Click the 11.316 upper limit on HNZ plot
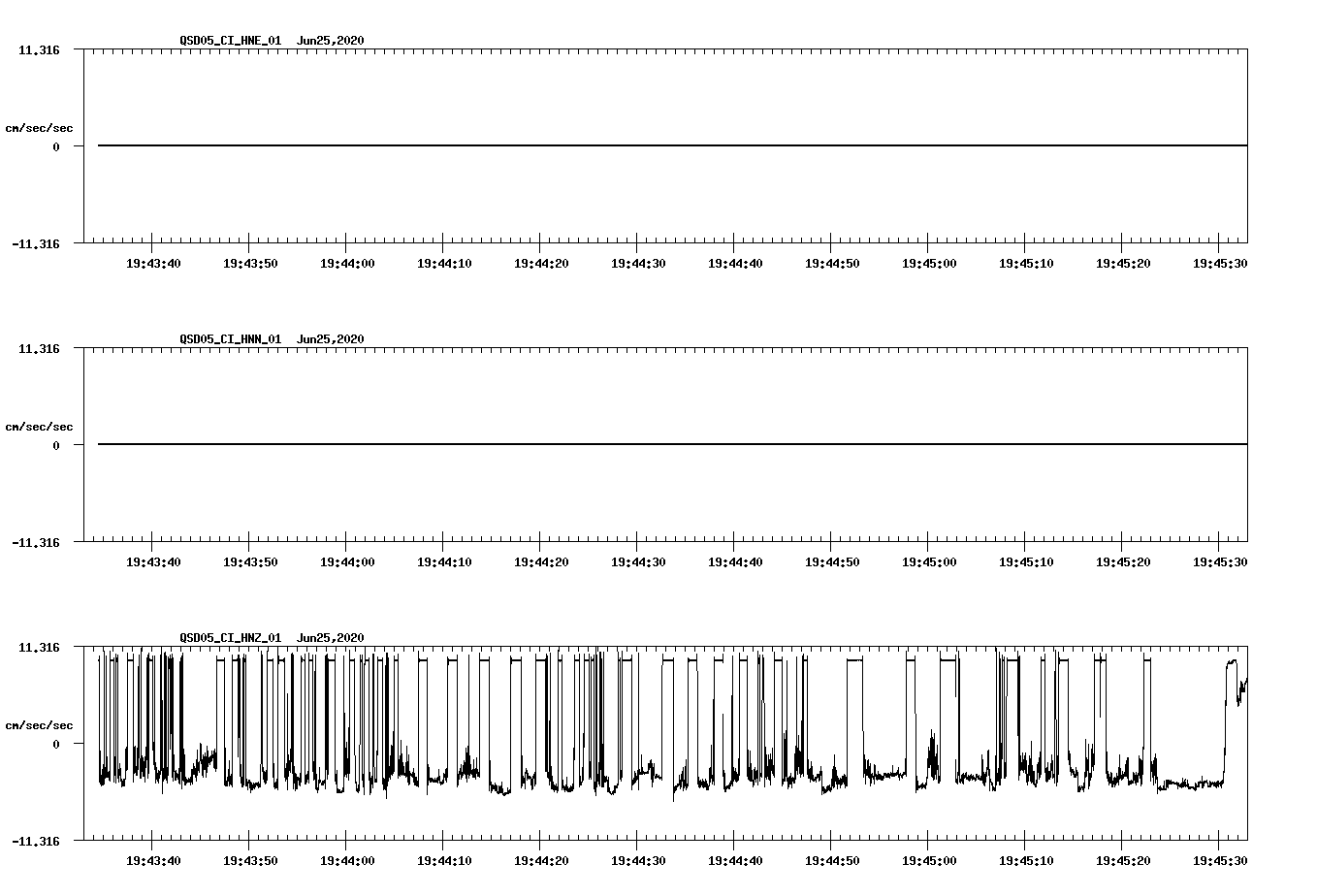1317x896 pixels. pos(39,647)
